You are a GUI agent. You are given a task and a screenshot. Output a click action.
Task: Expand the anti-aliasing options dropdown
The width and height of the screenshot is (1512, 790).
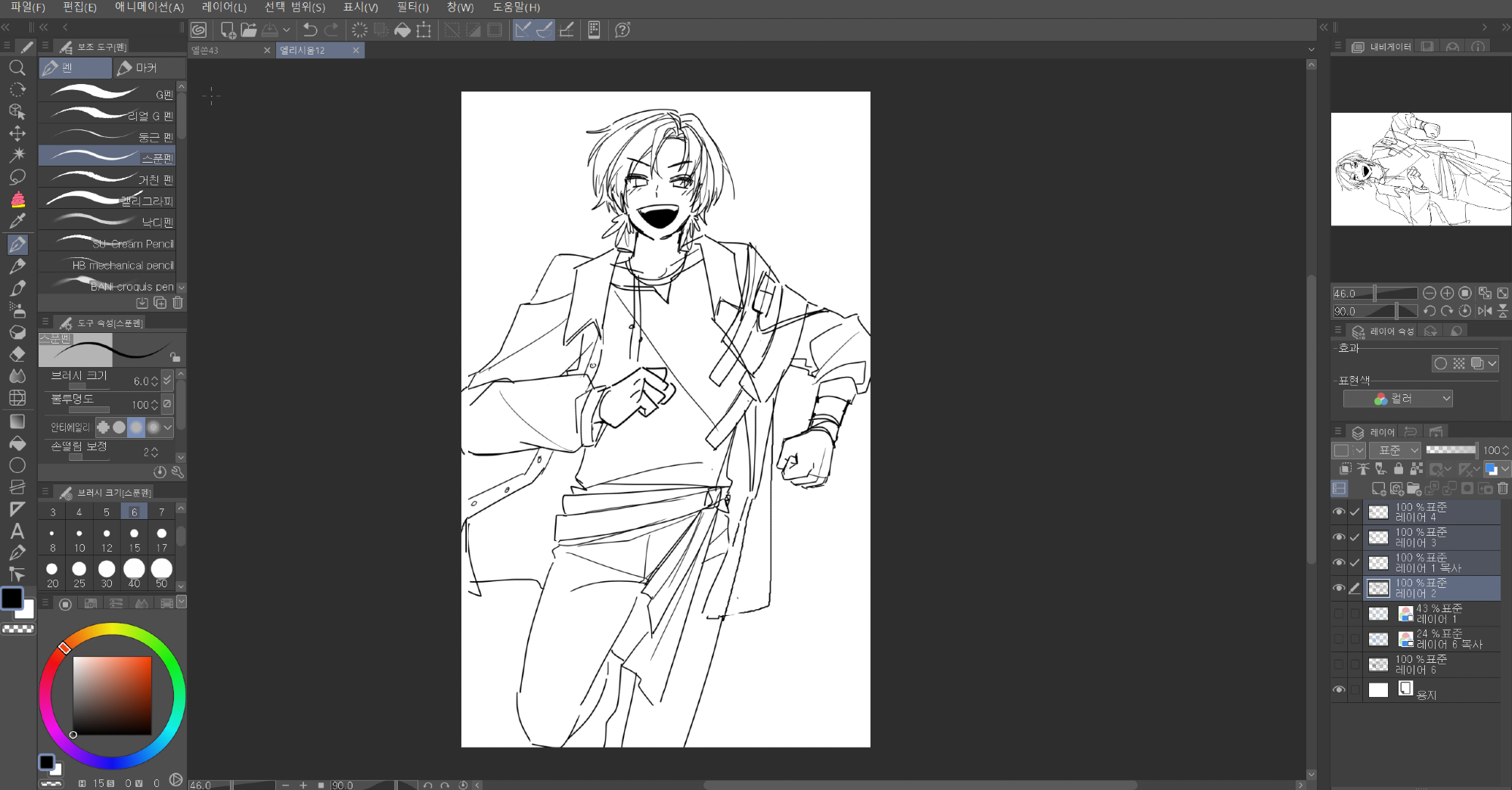tap(168, 428)
